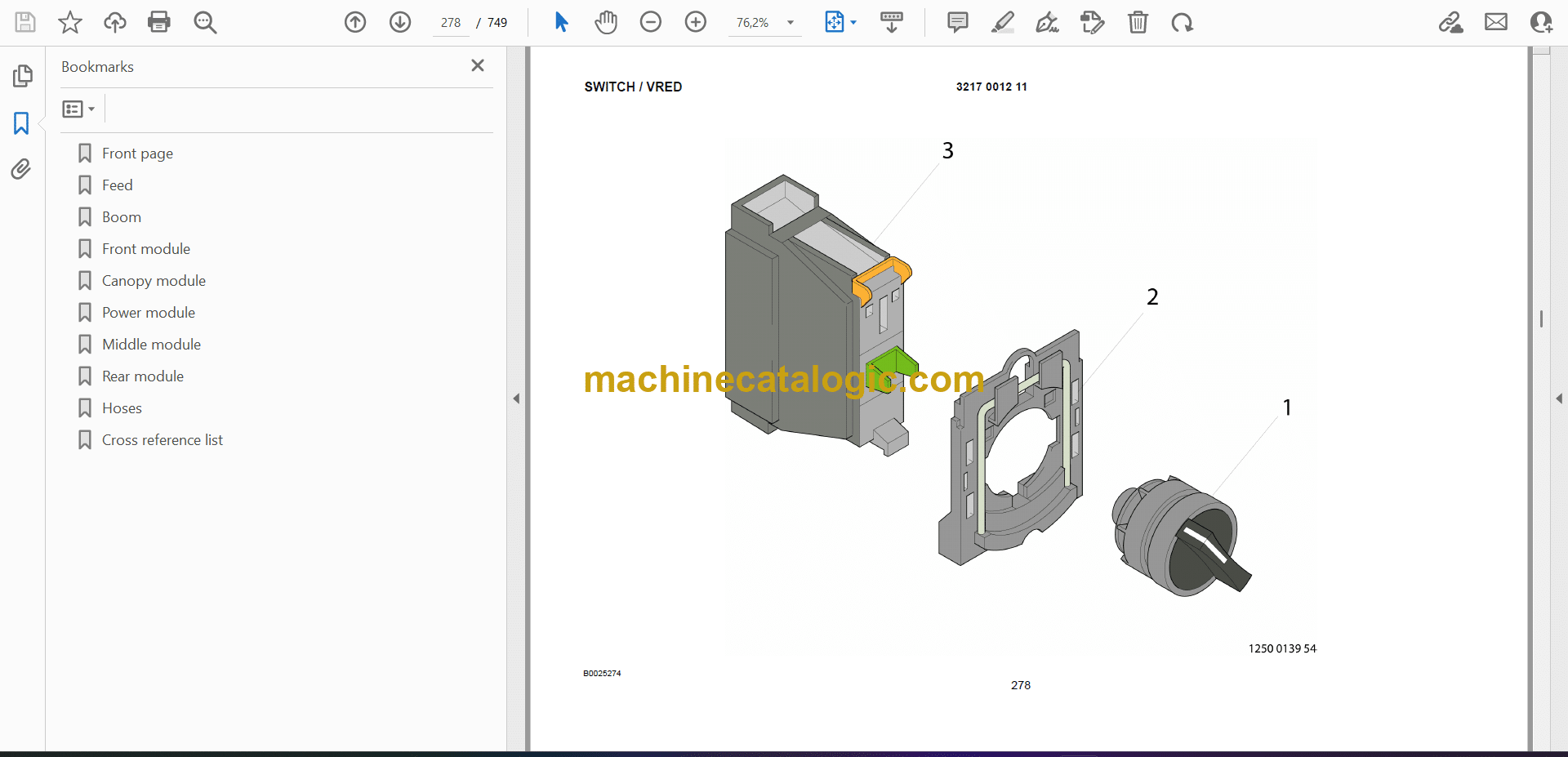The height and width of the screenshot is (757, 1568).
Task: Select the Highlight text tool
Action: [x=1002, y=22]
